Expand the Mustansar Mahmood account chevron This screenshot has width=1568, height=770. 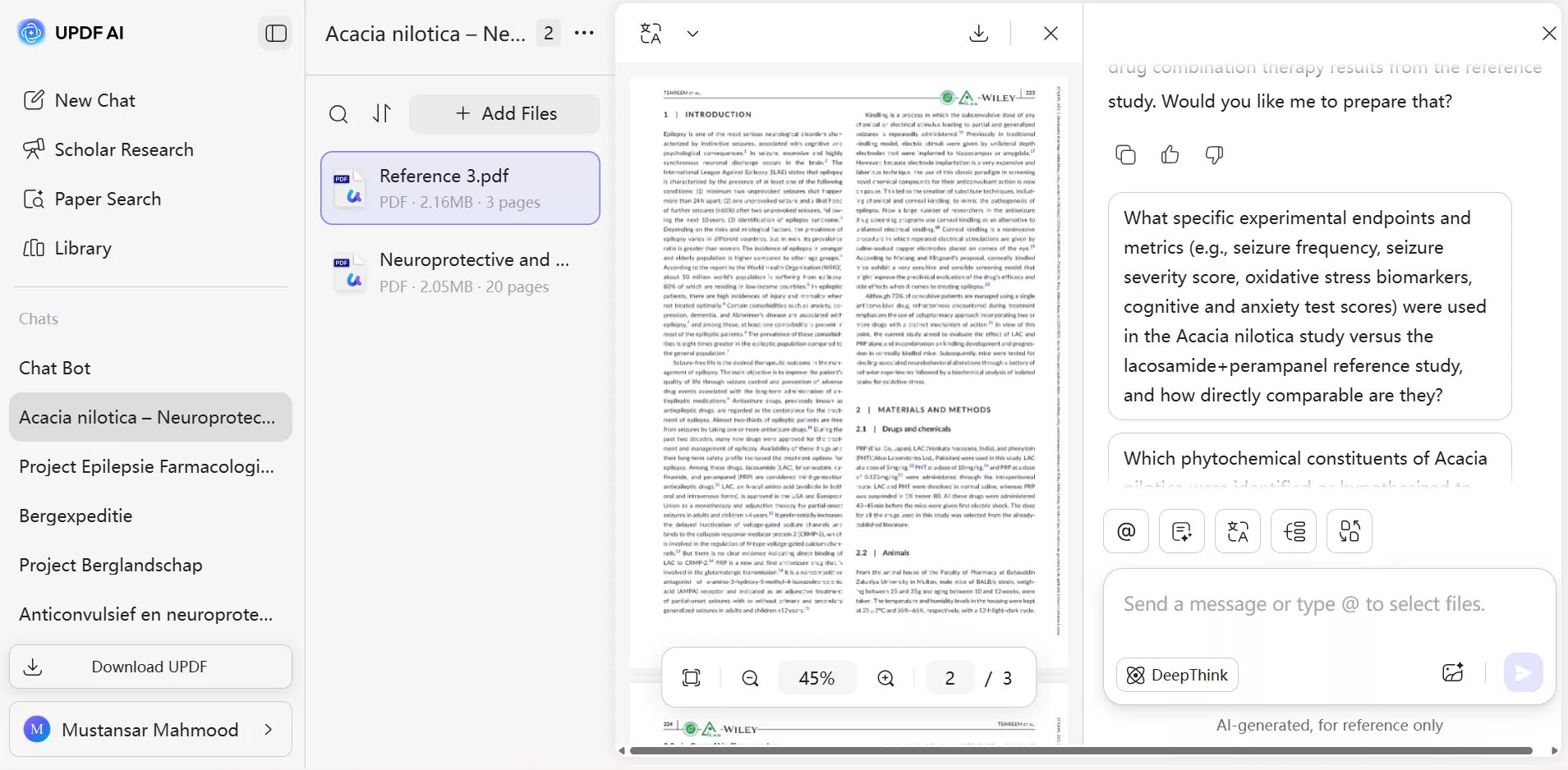(269, 730)
